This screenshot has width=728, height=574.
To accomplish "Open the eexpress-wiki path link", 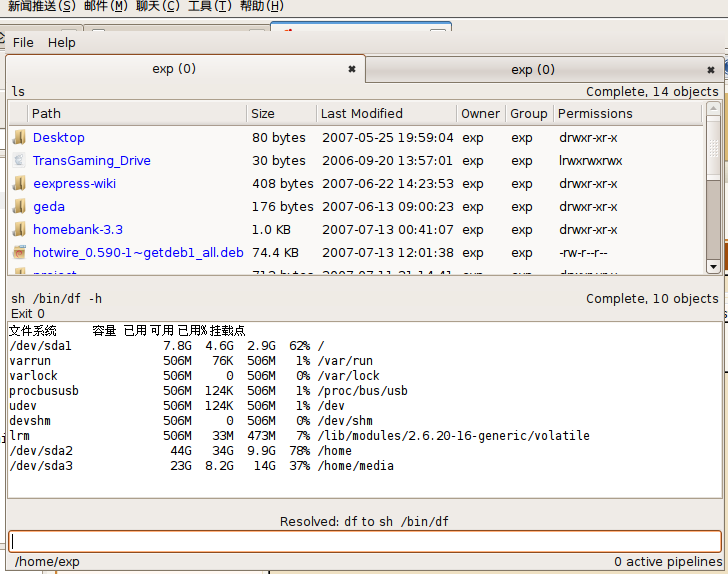I will pyautogui.click(x=75, y=183).
